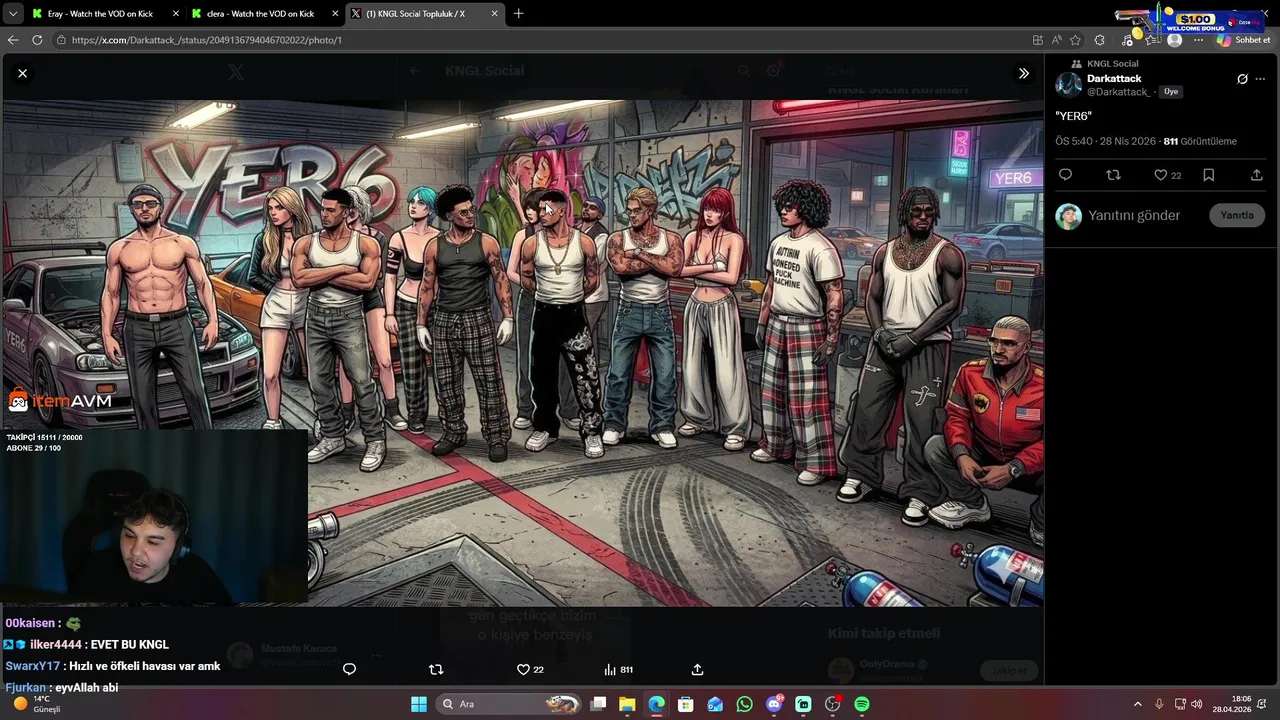Click repost icon under the photo
This screenshot has height=720, width=1280.
click(x=436, y=669)
